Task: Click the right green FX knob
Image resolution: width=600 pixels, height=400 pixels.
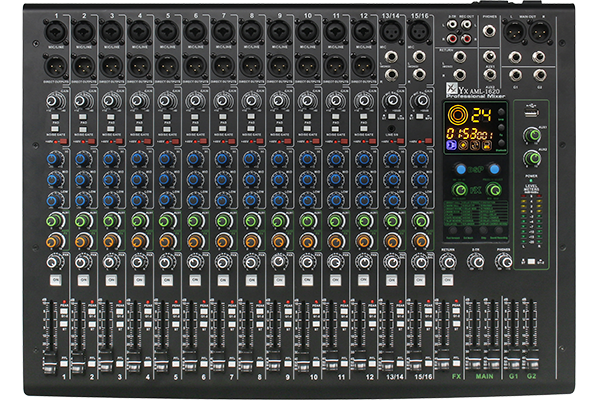Action: click(x=494, y=189)
